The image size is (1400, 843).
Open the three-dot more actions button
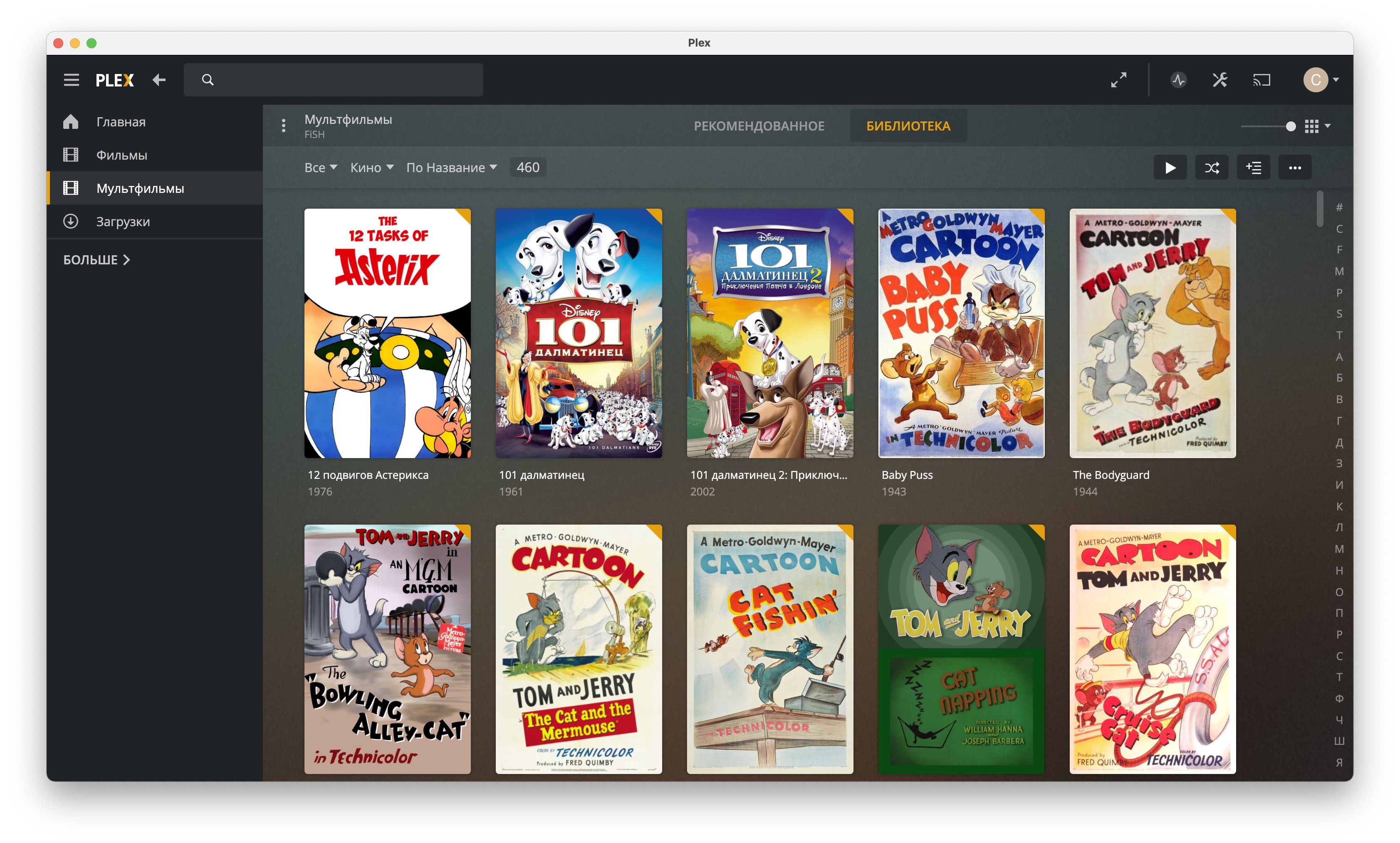click(1294, 168)
